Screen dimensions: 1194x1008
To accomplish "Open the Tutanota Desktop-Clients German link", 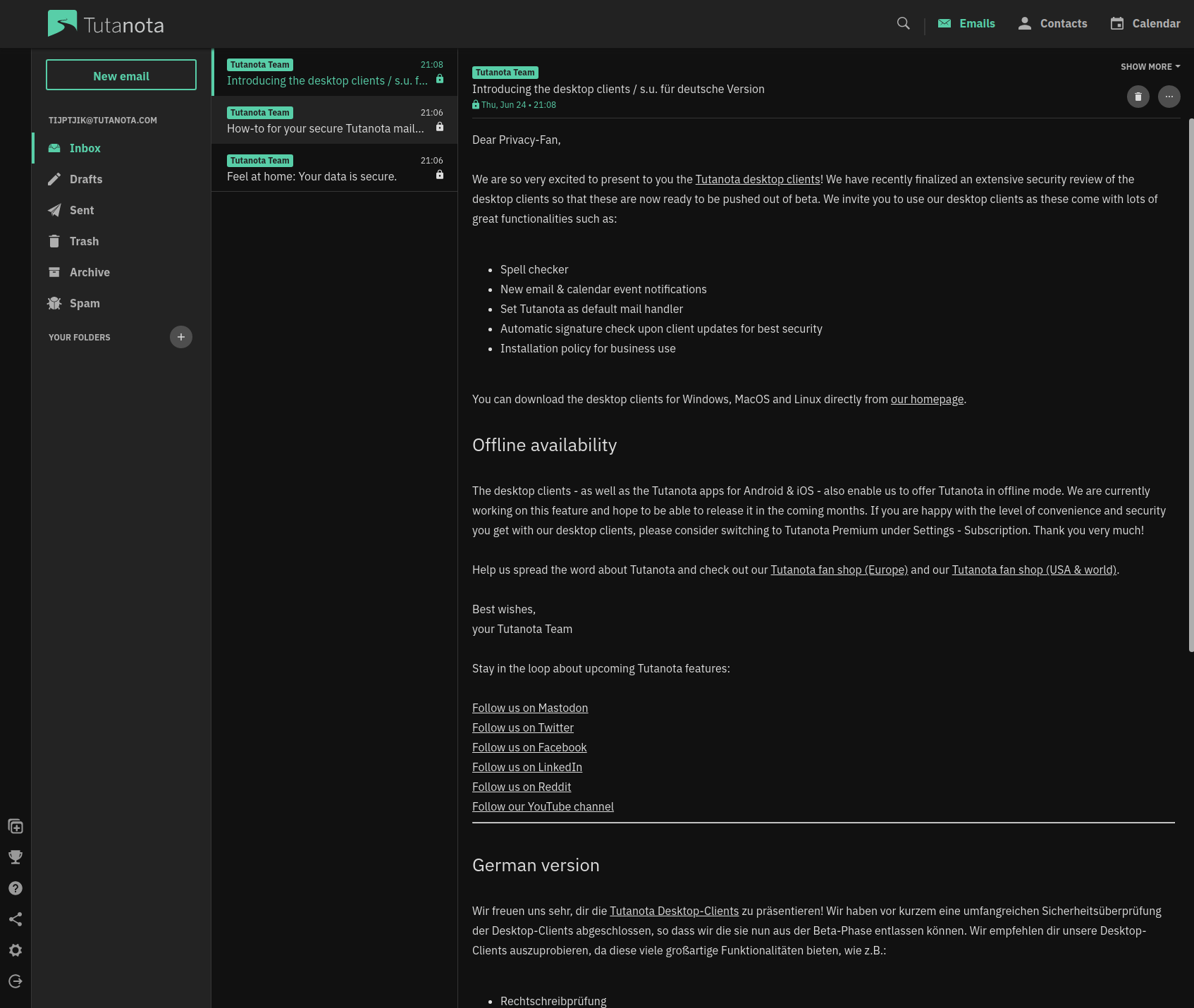I will click(674, 911).
